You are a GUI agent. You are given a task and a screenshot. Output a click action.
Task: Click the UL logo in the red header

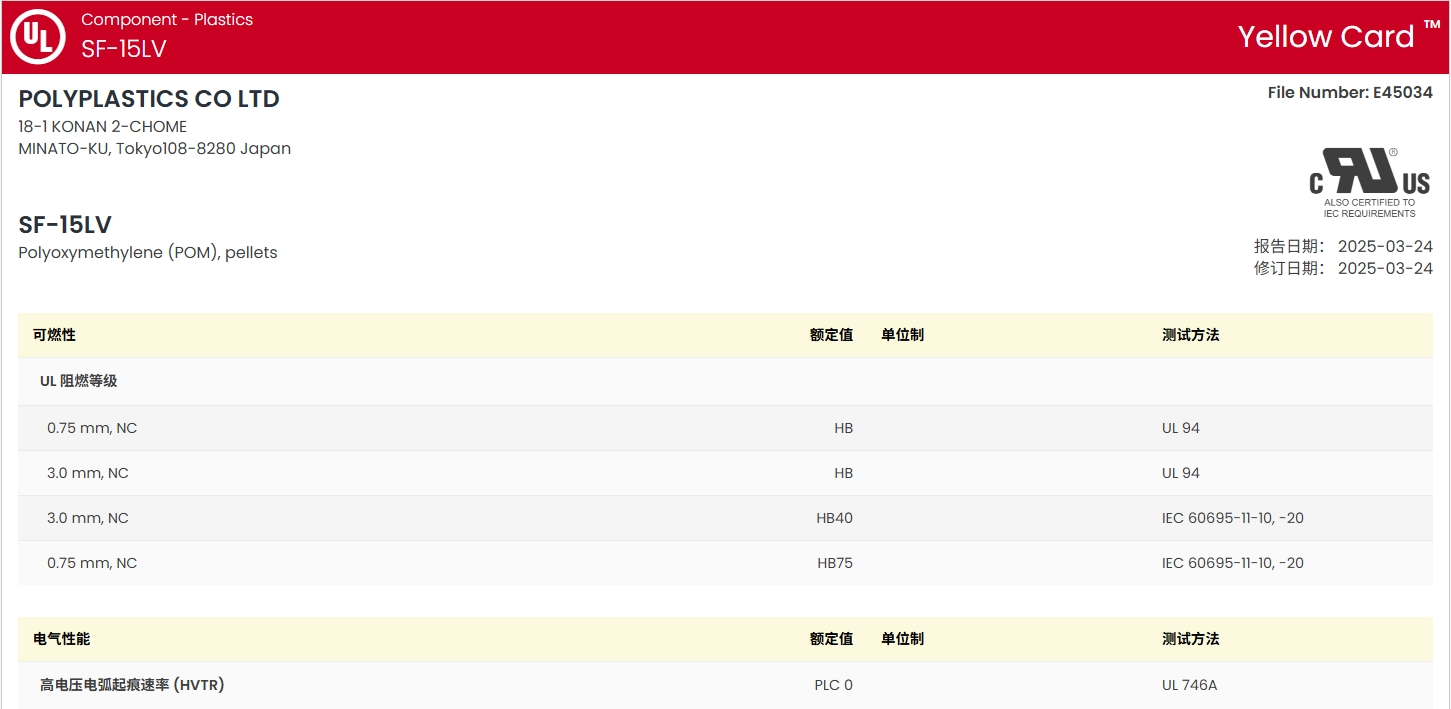(38, 37)
